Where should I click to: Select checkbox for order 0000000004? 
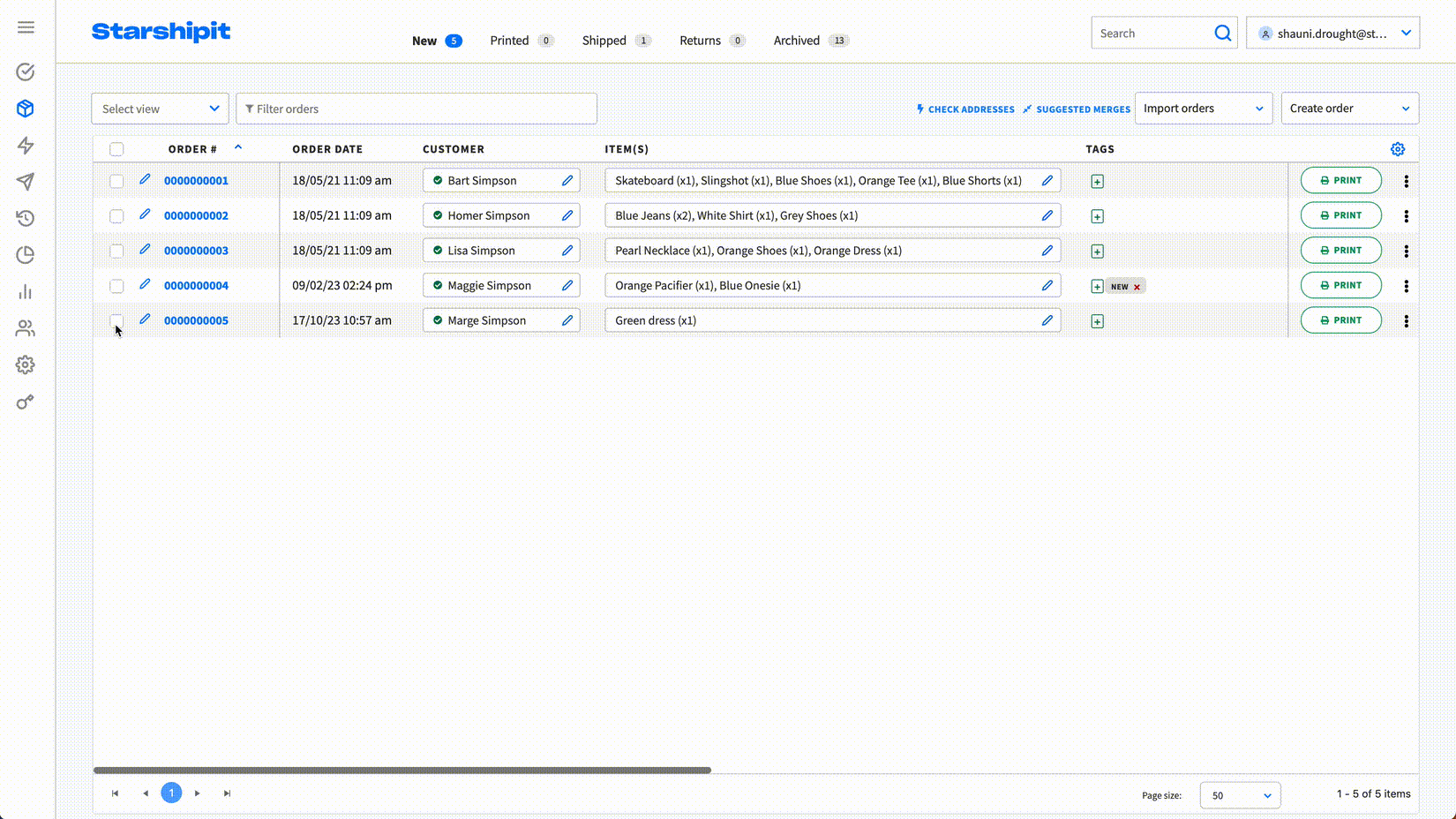coord(116,286)
